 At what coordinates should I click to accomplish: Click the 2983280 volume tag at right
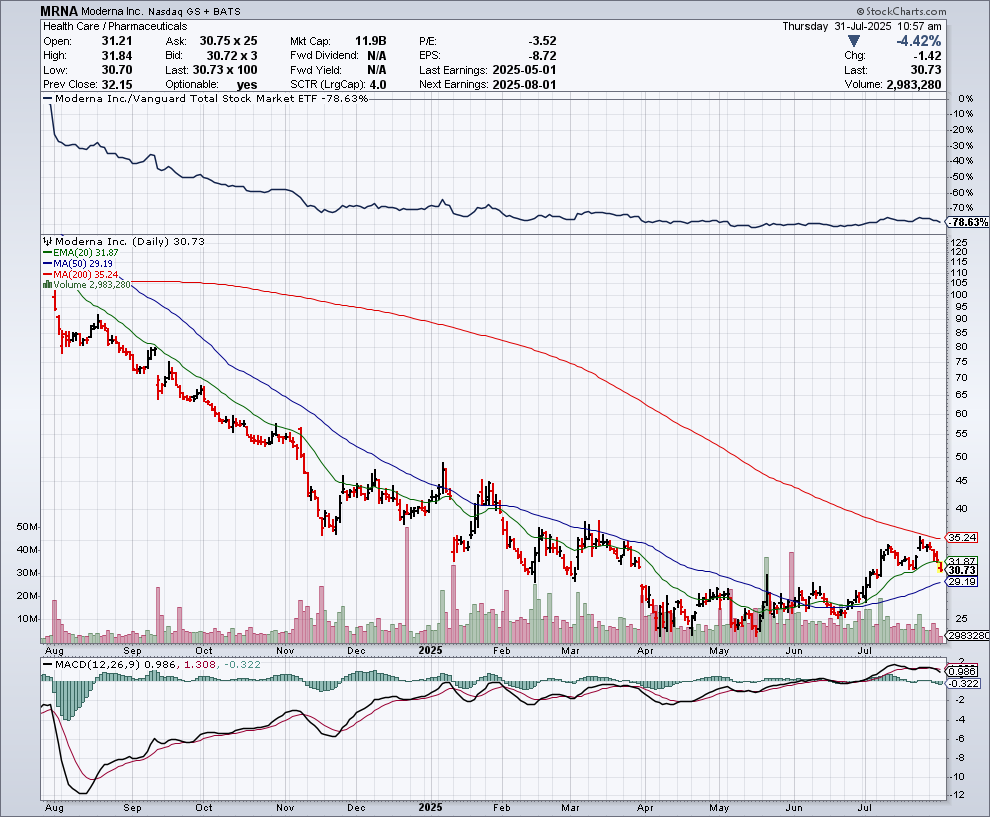[x=968, y=636]
